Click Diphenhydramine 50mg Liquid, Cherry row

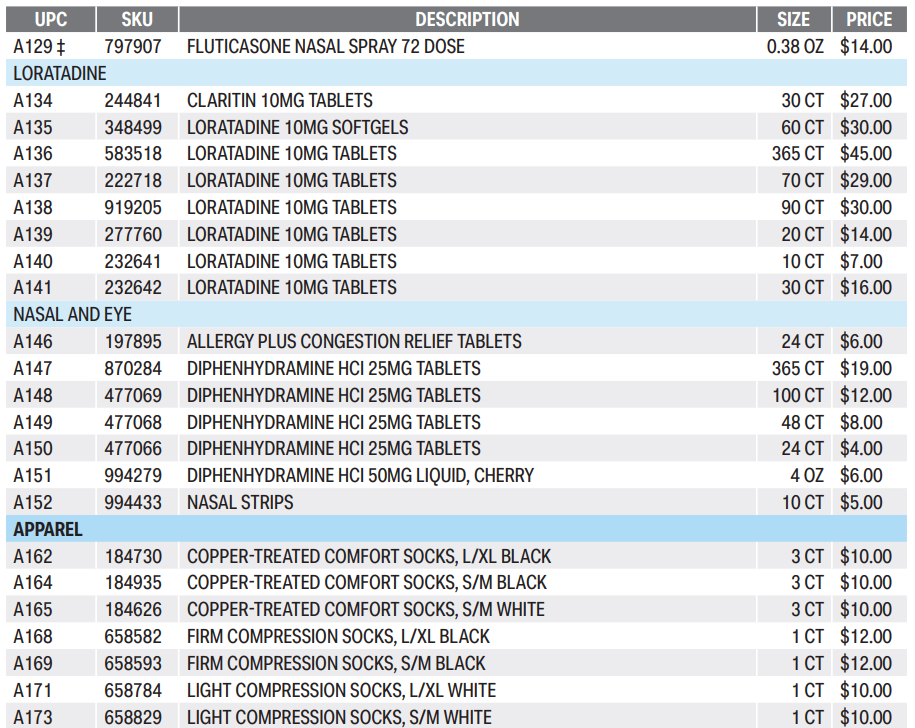coord(360,476)
